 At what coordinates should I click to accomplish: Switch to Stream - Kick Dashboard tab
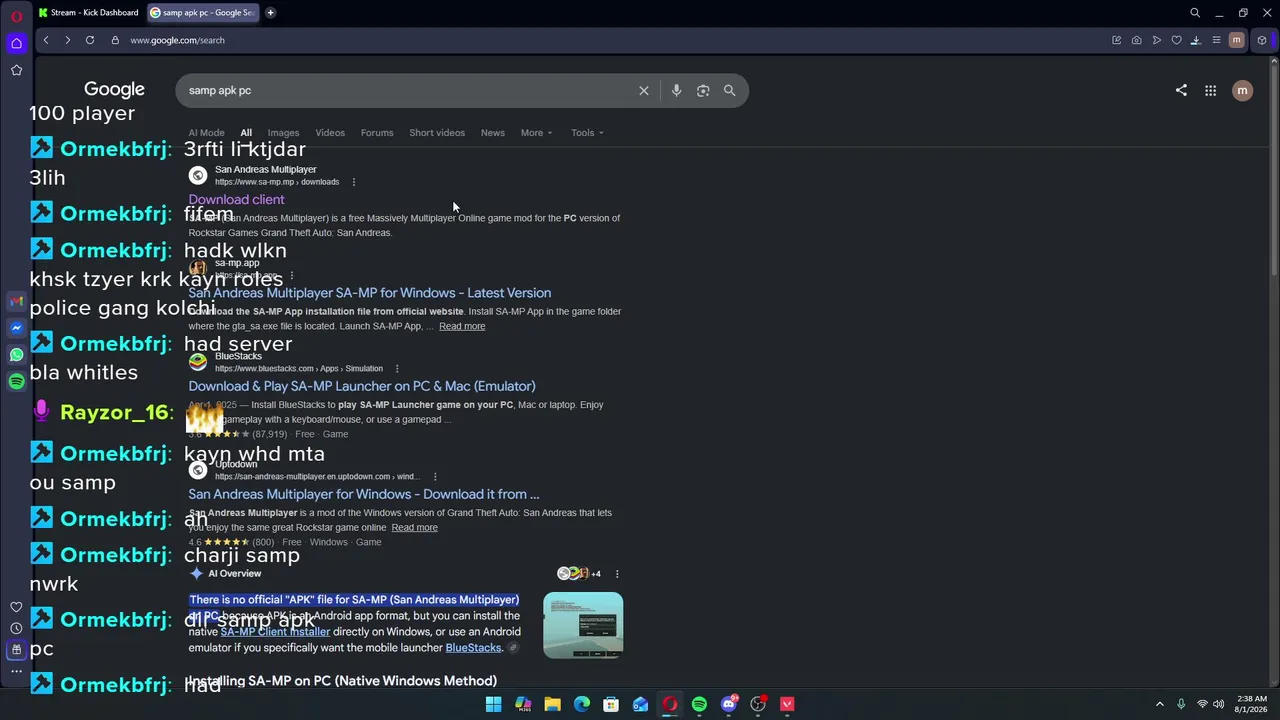tap(89, 13)
